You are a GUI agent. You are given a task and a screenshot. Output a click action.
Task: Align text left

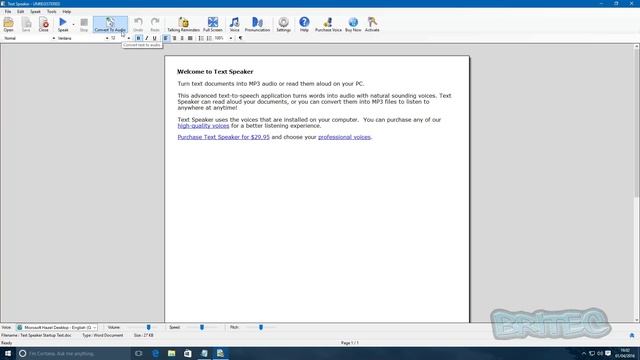click(x=166, y=38)
